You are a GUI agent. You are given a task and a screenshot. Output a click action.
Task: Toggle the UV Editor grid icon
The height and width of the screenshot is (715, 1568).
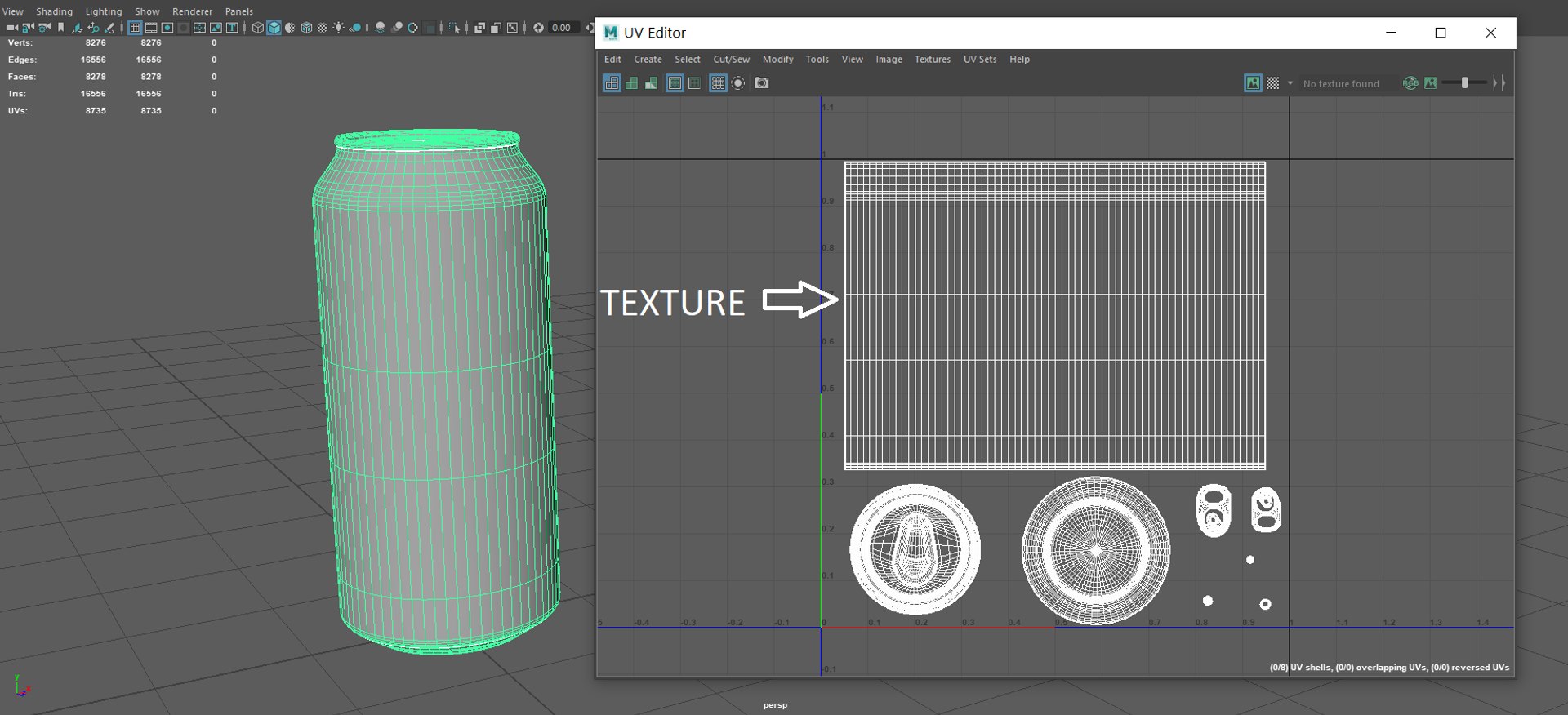tap(718, 83)
